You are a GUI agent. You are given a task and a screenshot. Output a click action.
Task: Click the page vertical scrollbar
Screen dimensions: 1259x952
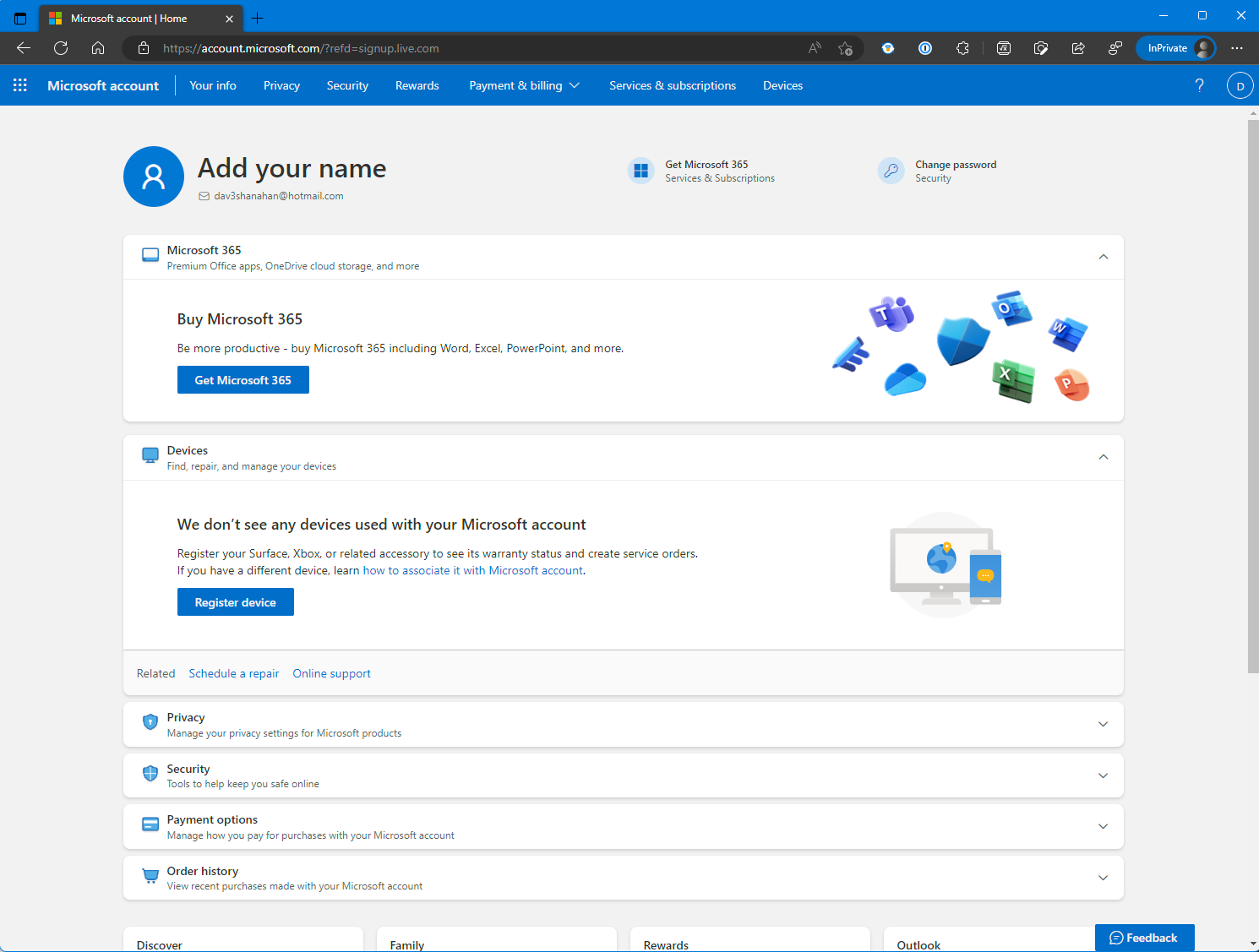tap(1253, 397)
